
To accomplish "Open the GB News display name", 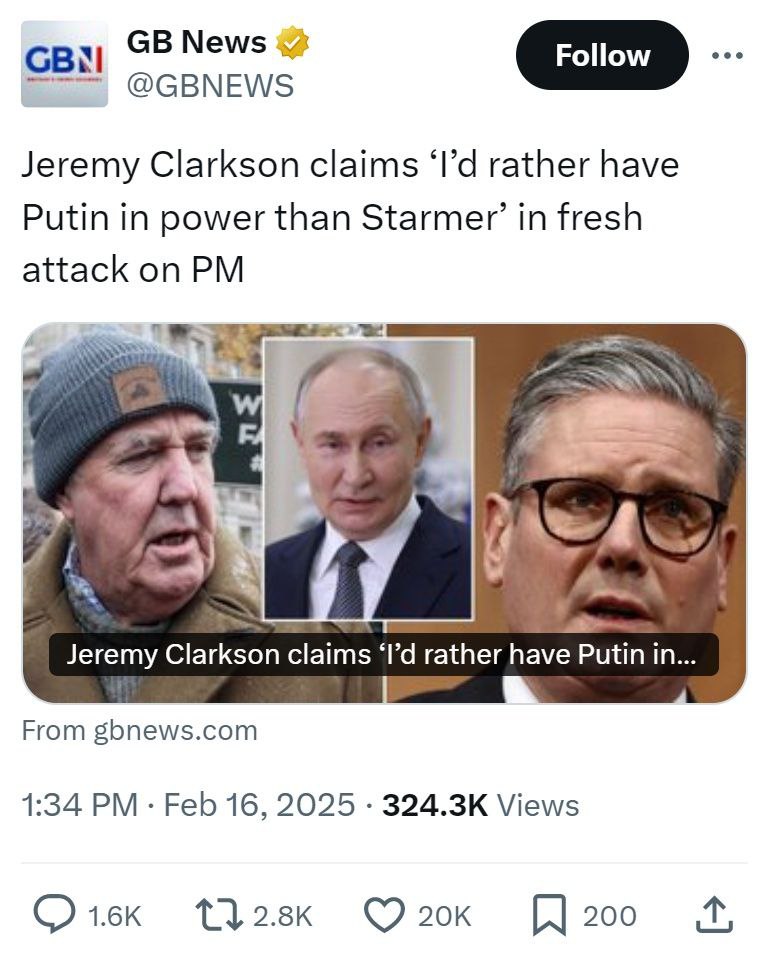I will pos(197,42).
